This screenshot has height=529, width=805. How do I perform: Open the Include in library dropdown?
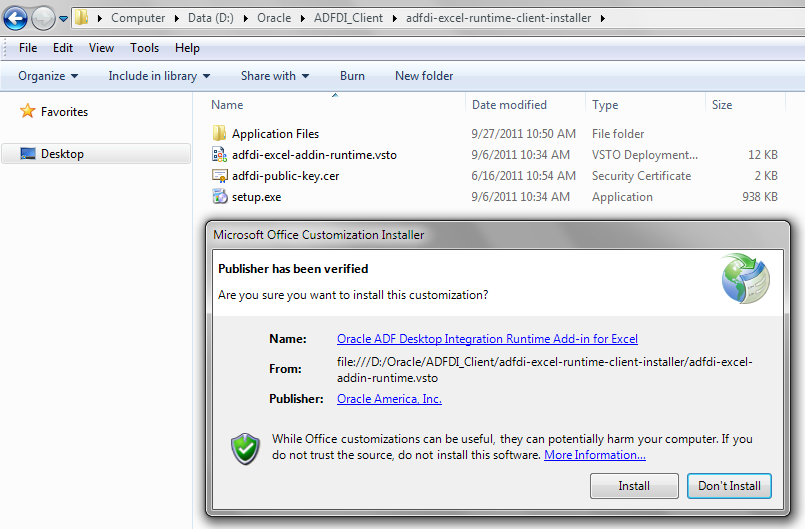point(159,76)
